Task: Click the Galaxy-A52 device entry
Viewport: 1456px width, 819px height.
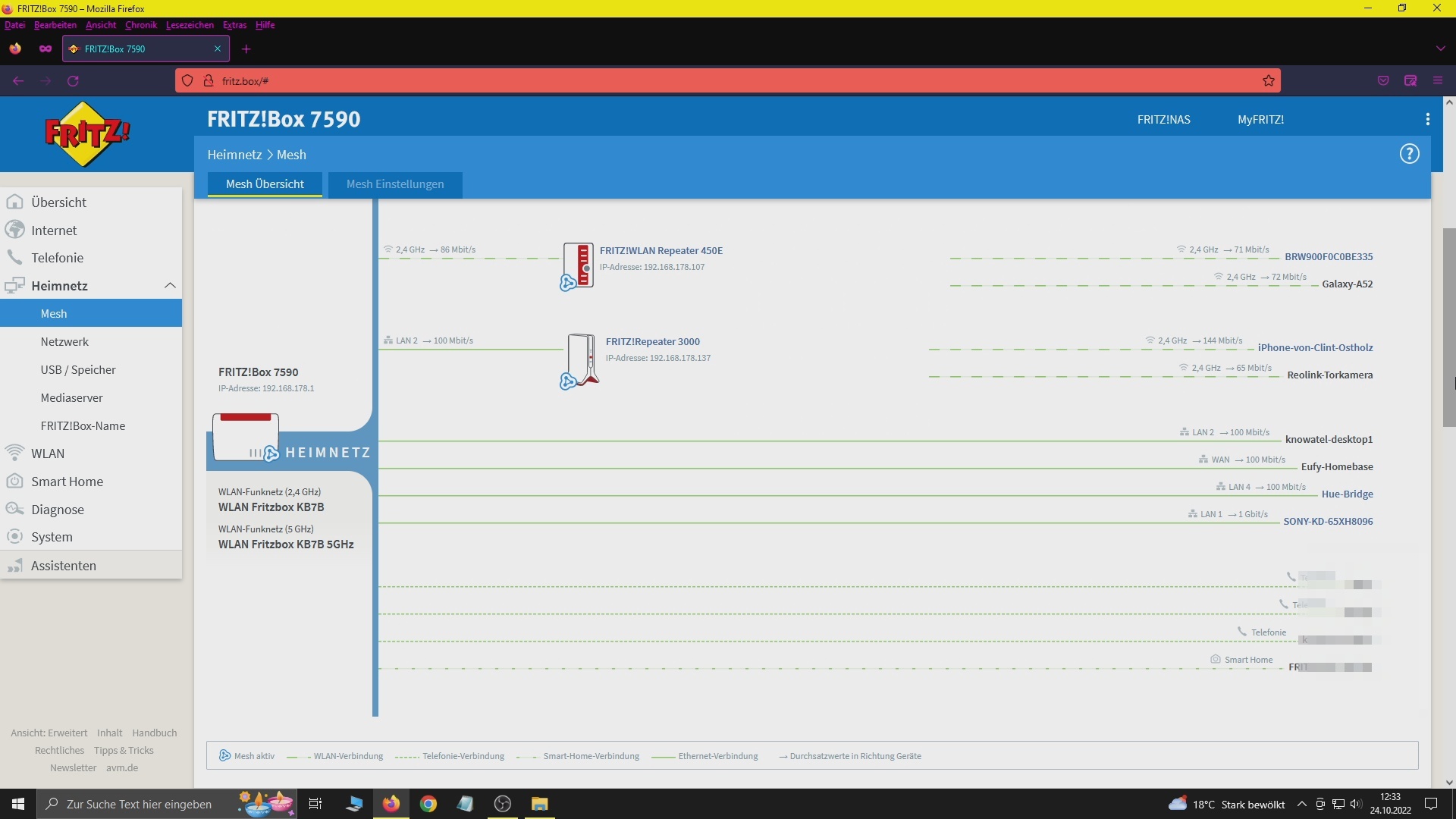Action: (1347, 284)
